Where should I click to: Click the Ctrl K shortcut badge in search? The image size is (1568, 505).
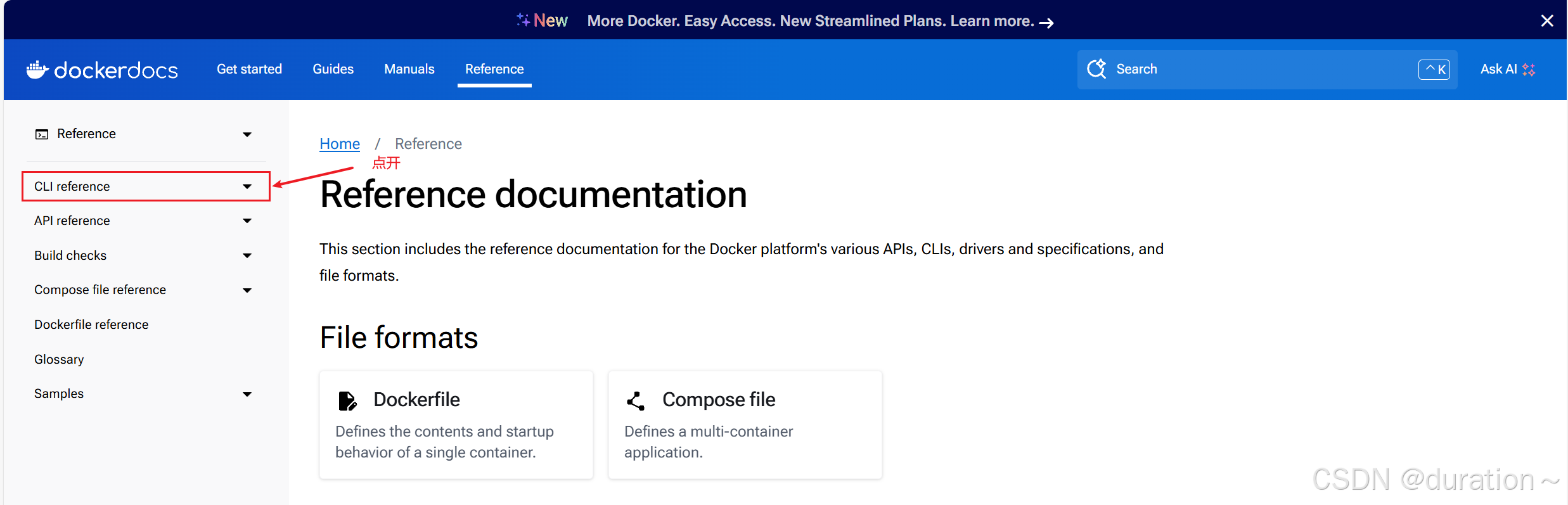coord(1434,69)
